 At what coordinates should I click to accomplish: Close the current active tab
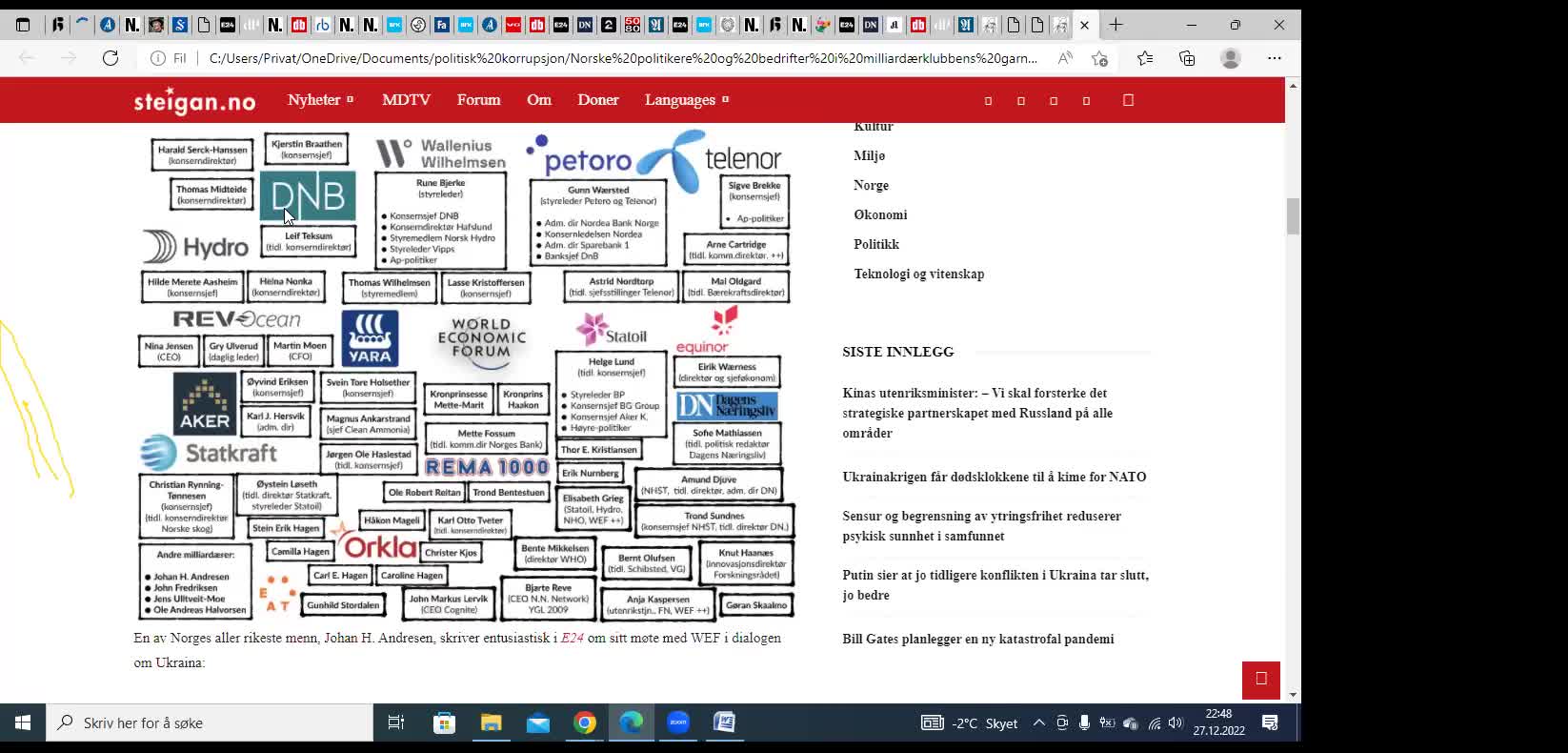tap(1084, 25)
